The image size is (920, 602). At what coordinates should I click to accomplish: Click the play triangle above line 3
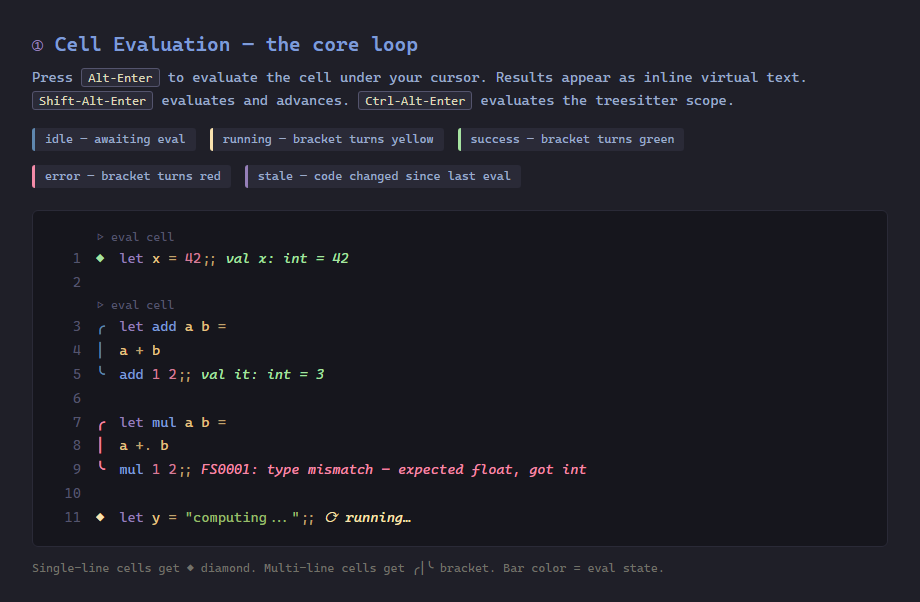[100, 305]
